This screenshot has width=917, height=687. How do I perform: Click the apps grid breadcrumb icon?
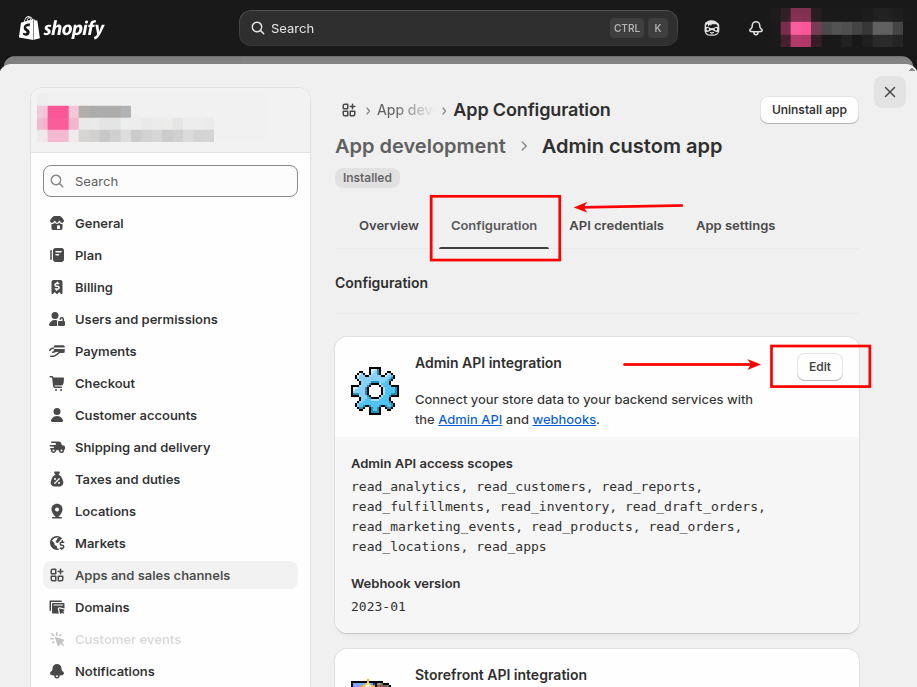click(349, 110)
